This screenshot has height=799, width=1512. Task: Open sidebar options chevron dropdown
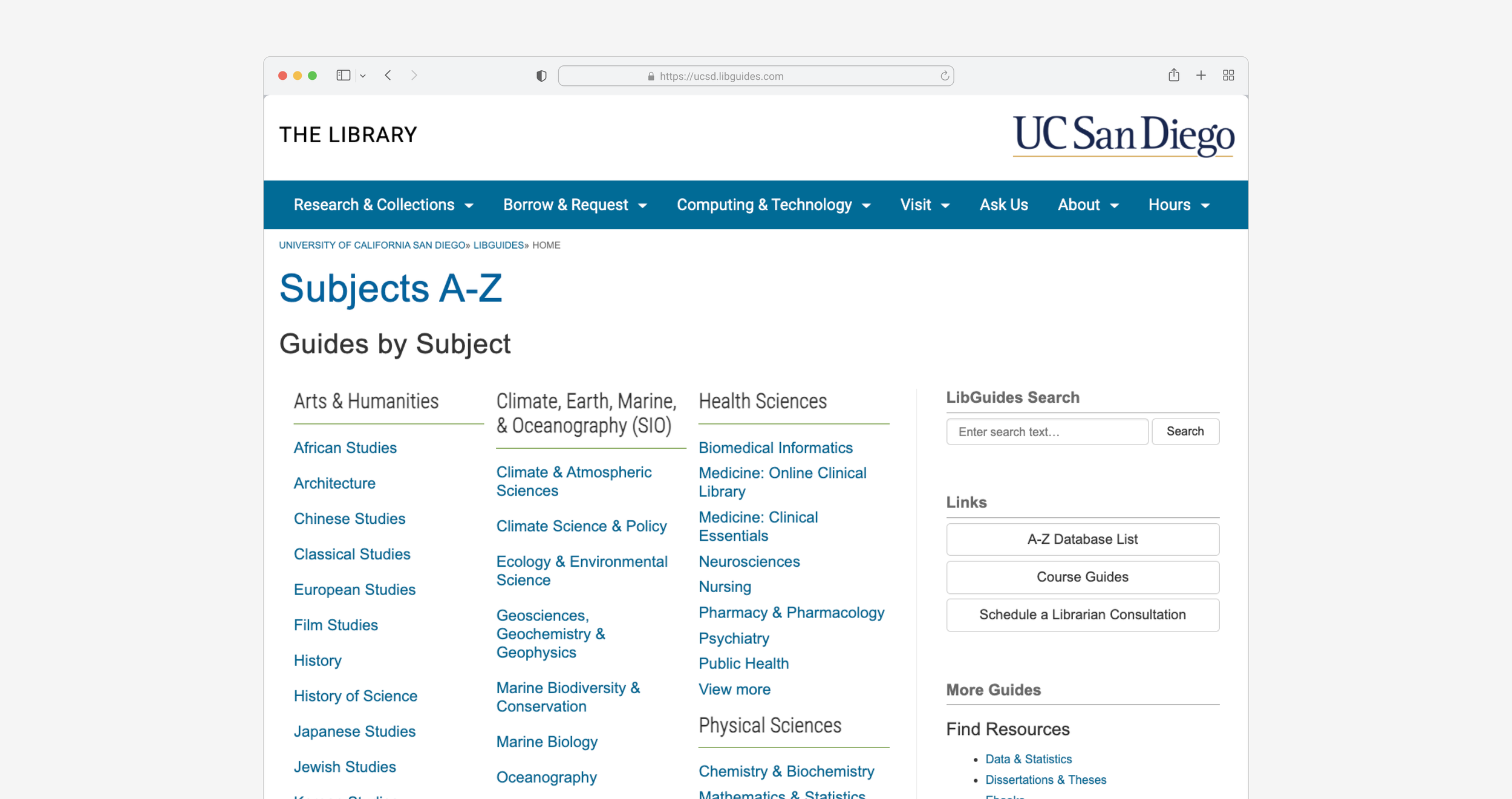(363, 76)
